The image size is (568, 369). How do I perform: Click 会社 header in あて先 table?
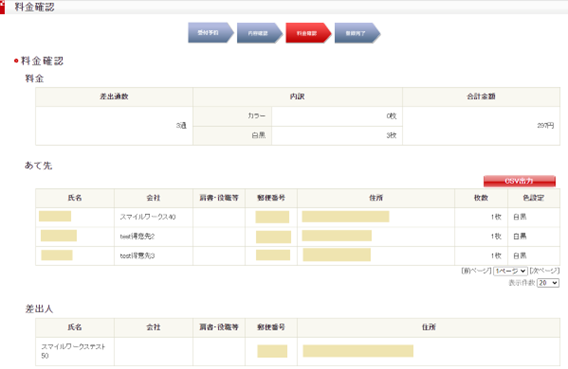pos(154,198)
